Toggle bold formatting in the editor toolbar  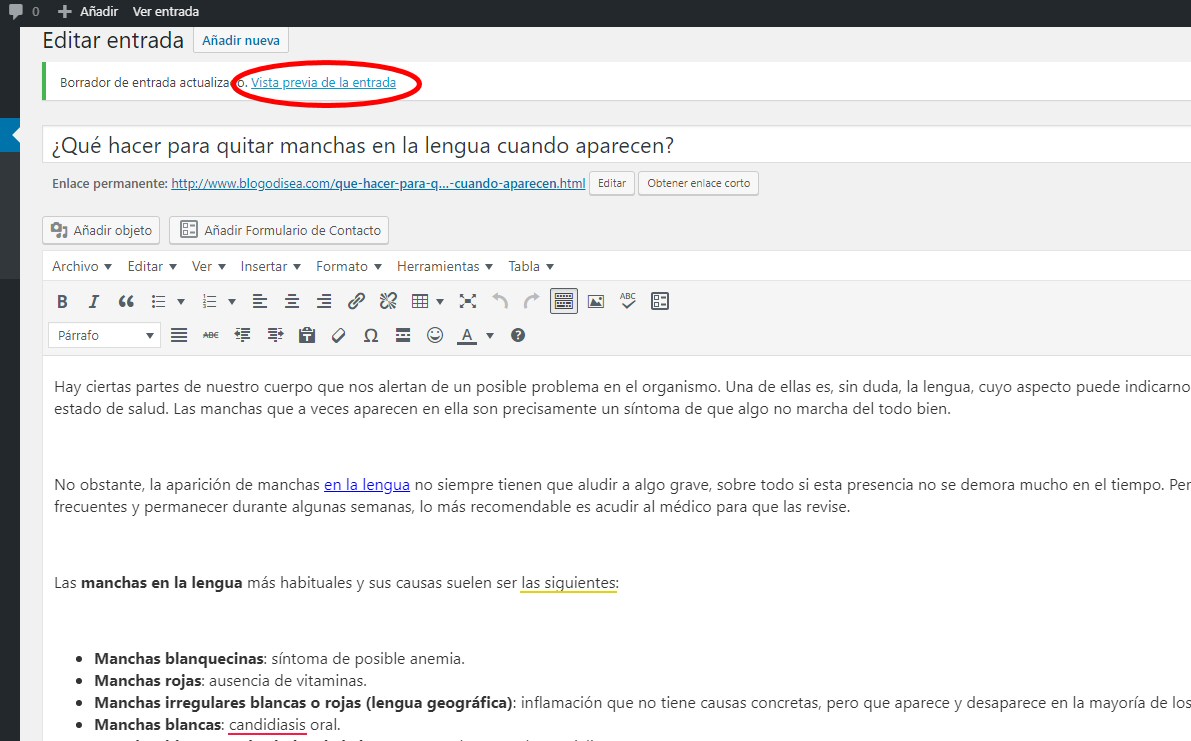62,301
